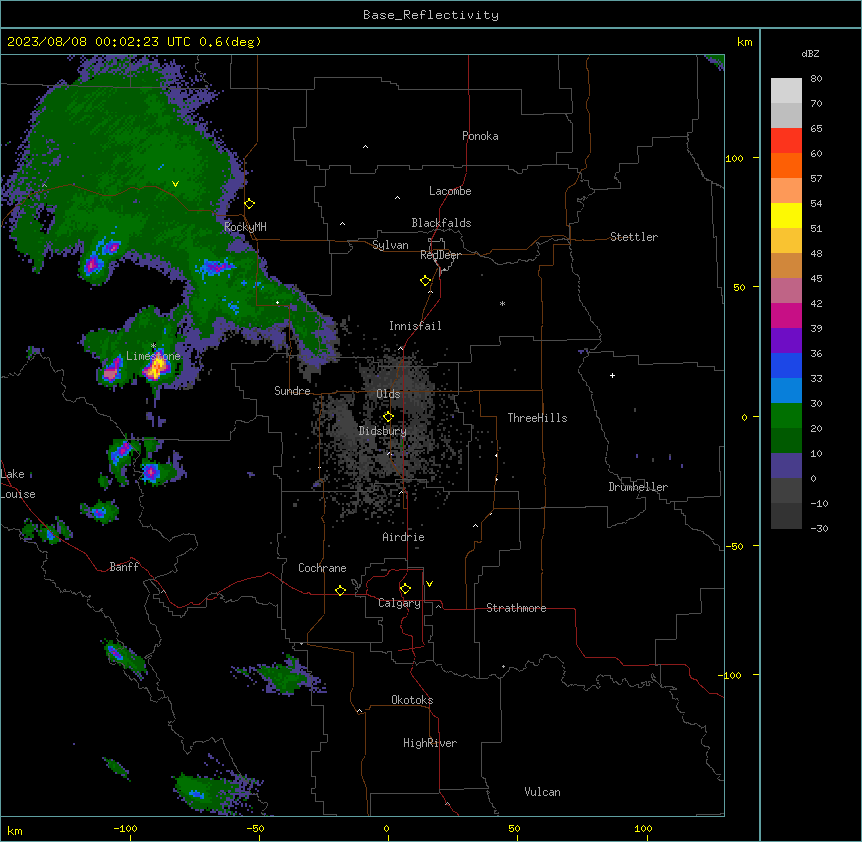Click the -100 tick on bottom km axis
The width and height of the screenshot is (862, 842).
125,828
